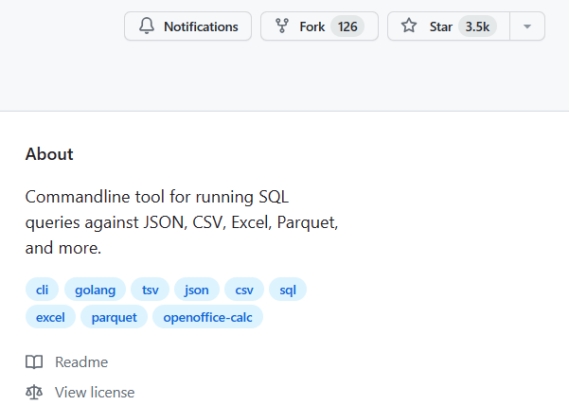Click the Notifications bell icon

(x=146, y=26)
